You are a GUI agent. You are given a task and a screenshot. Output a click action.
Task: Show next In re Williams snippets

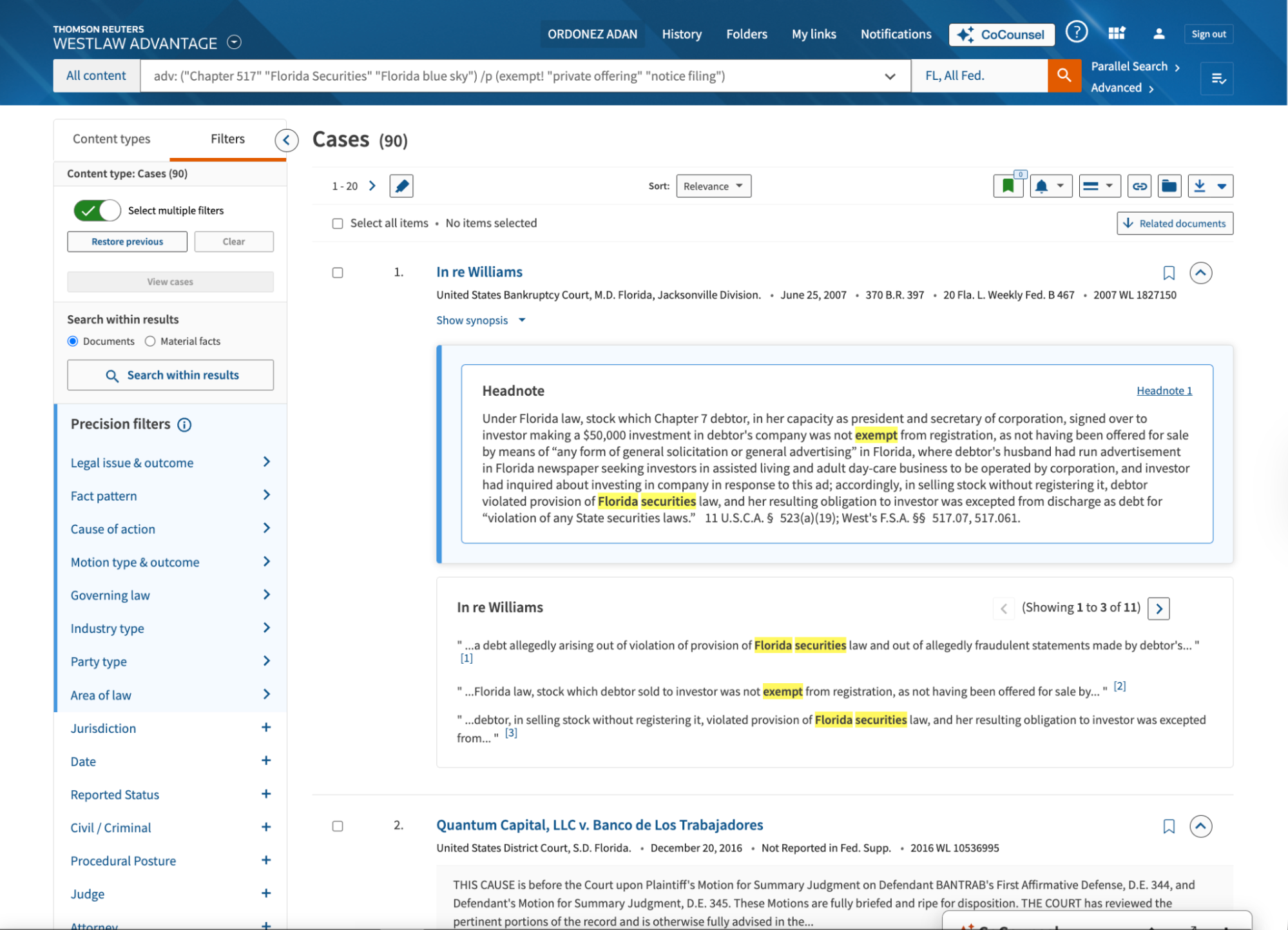point(1158,608)
